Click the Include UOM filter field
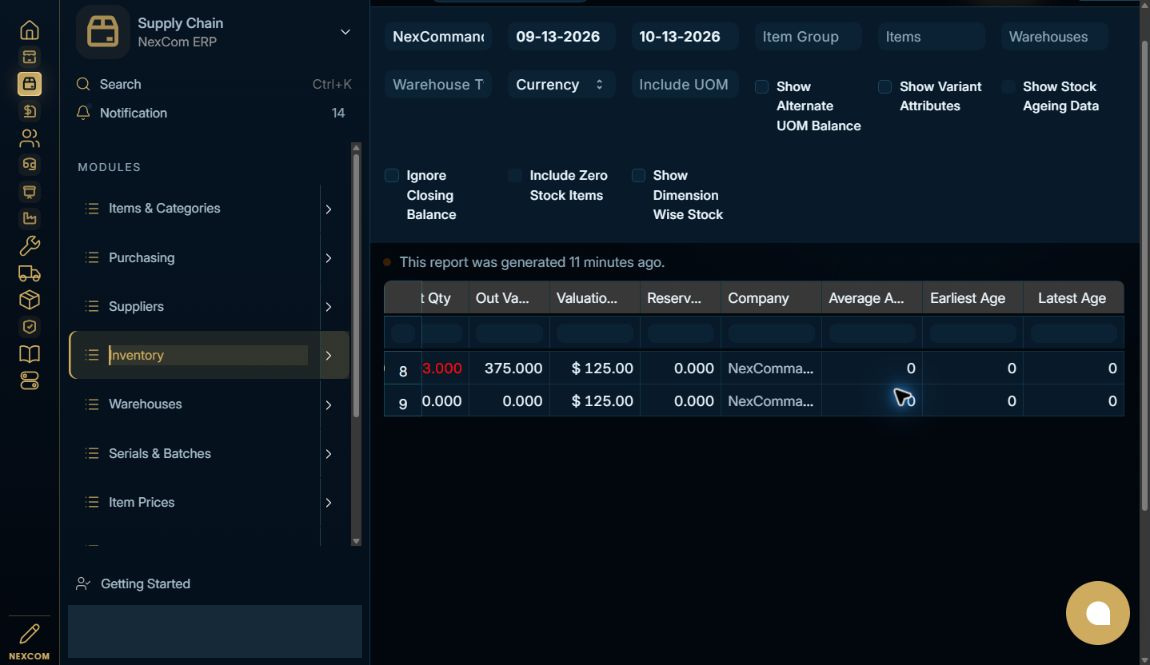The height and width of the screenshot is (665, 1150). click(684, 84)
